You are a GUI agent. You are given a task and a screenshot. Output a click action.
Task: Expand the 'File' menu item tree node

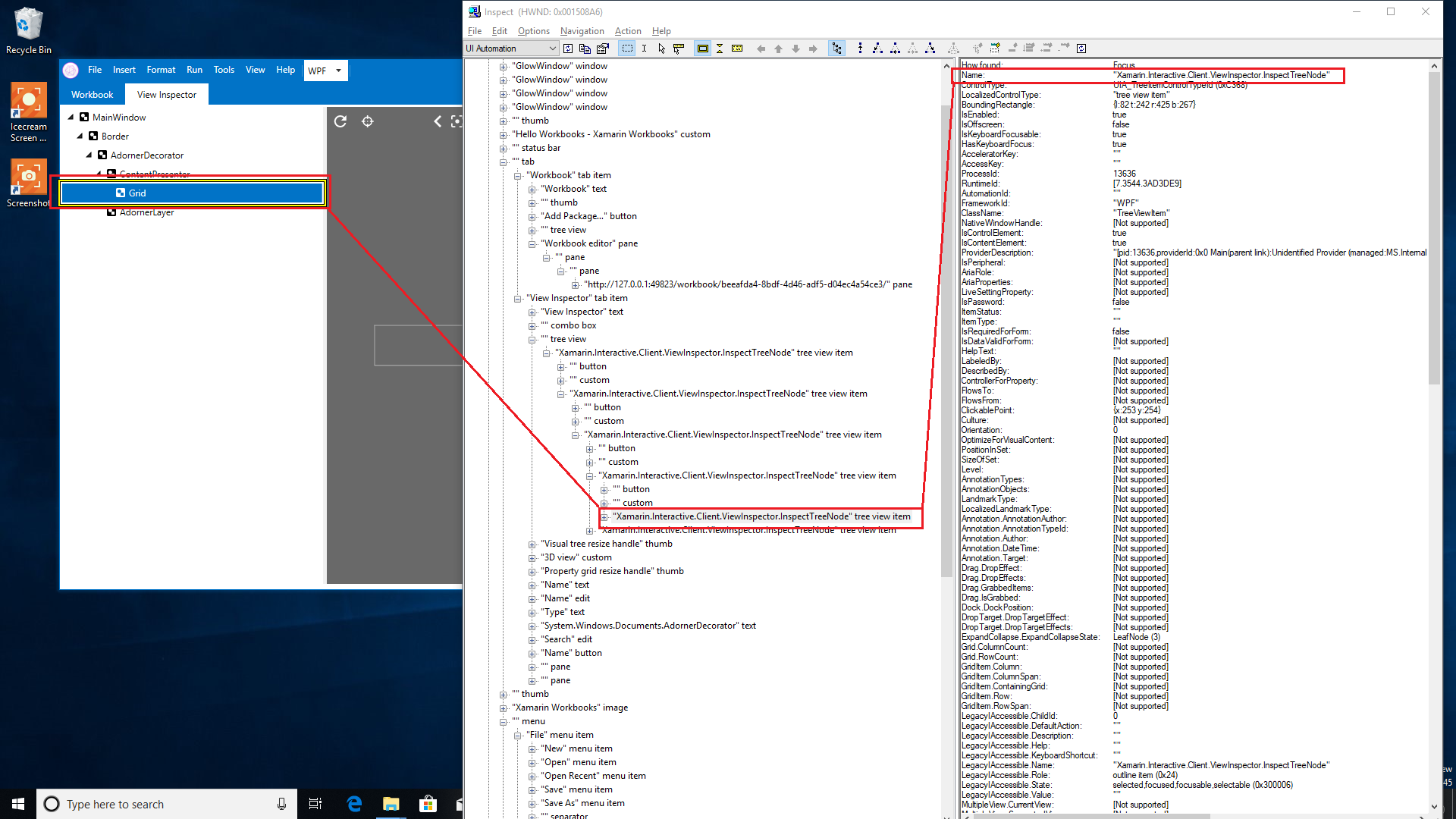[518, 734]
